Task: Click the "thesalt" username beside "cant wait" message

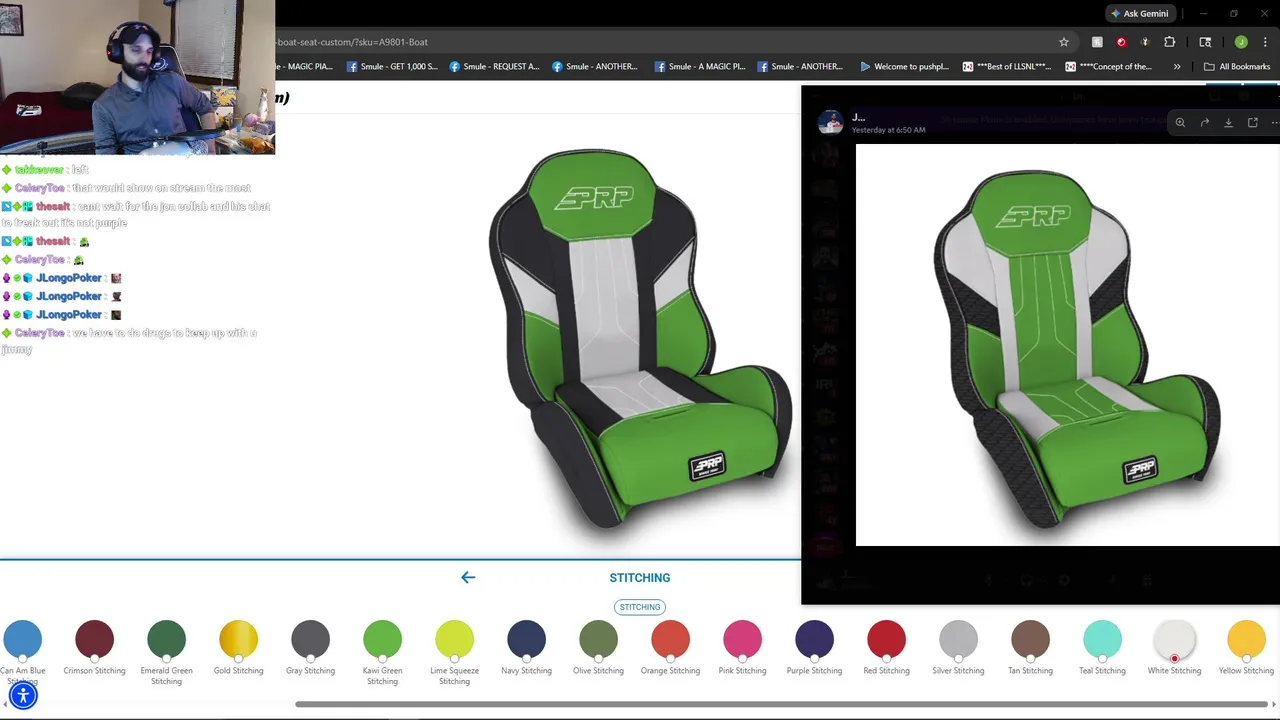Action: pos(53,206)
